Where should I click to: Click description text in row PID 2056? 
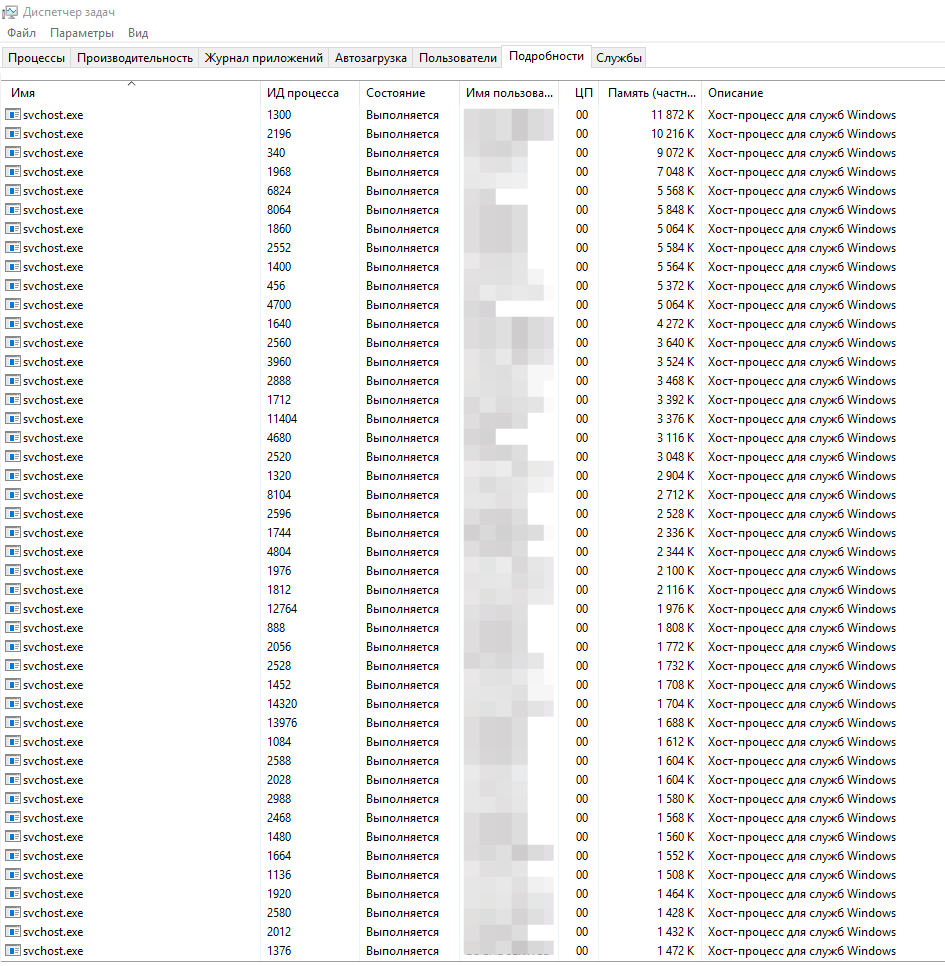[801, 647]
